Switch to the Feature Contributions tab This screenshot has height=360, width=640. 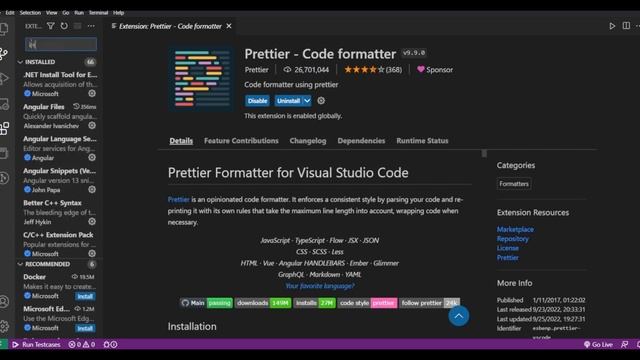point(241,141)
